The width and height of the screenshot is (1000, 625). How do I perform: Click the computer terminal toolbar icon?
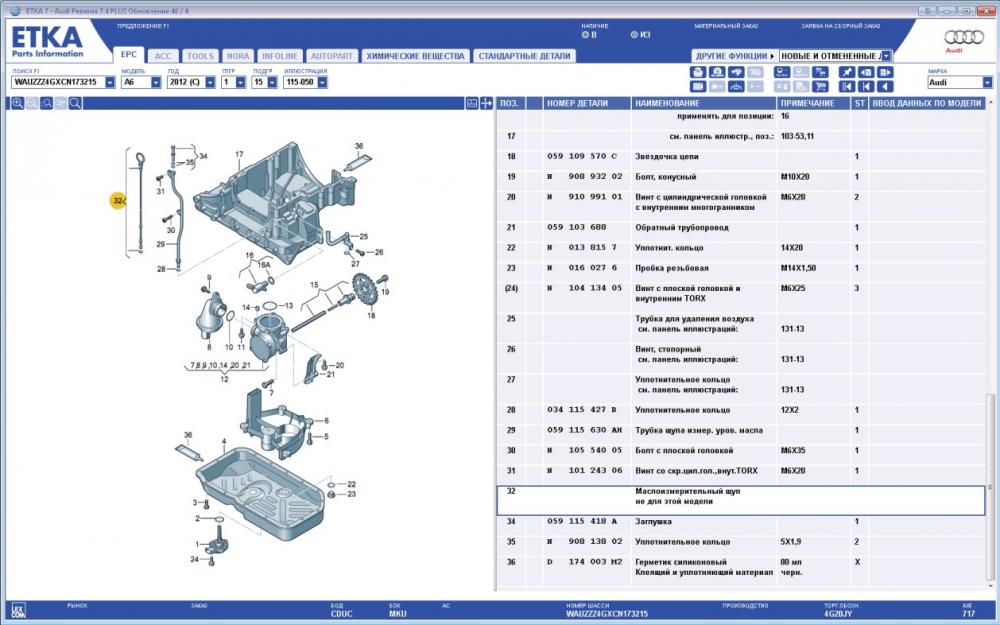pyautogui.click(x=782, y=72)
